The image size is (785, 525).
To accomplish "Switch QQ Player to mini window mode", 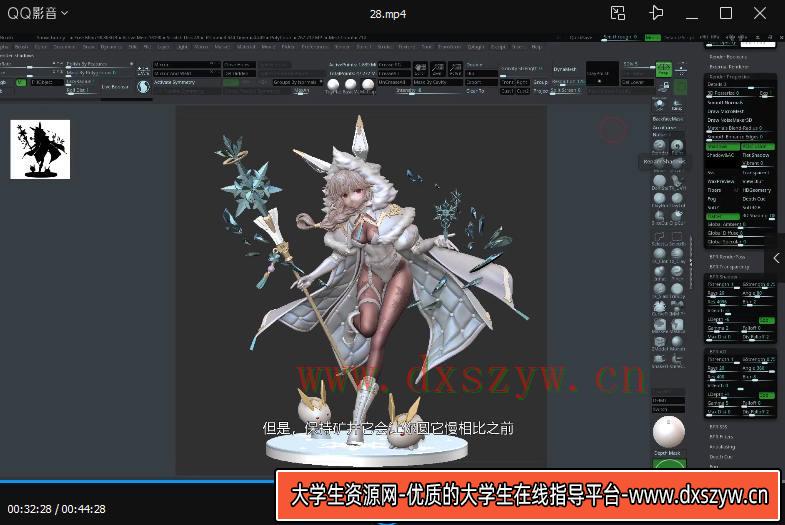I will pos(618,13).
